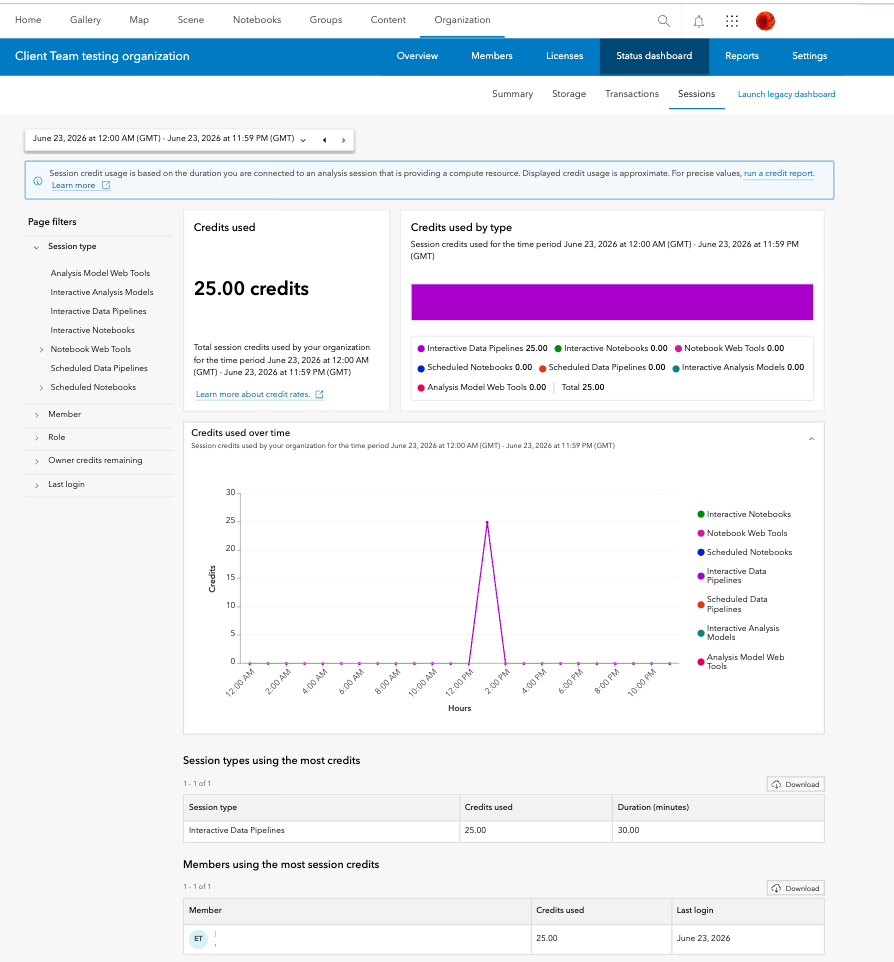Screen dimensions: 894x962
Task: Select Interactive Data Pipelines session type filter
Action: (98, 311)
